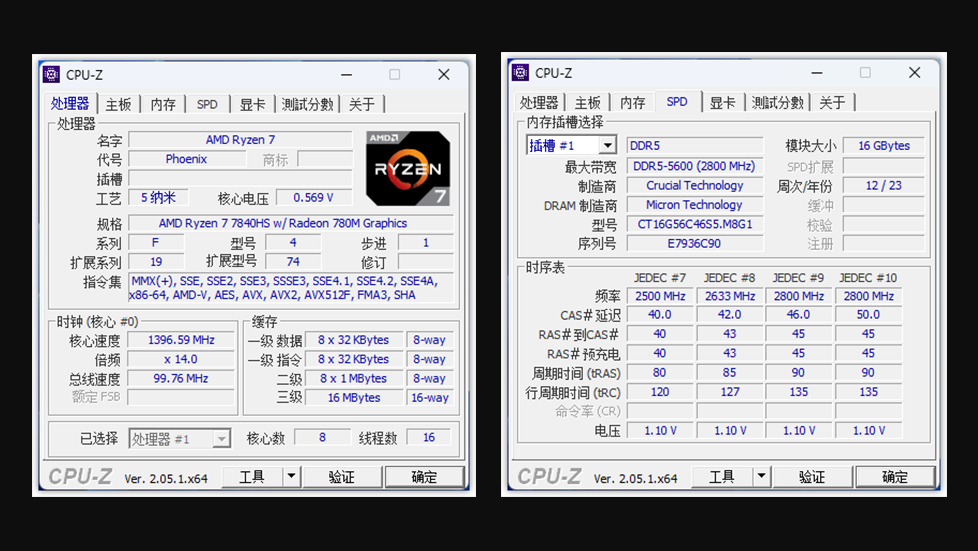Click the 16 GBytes module size value
978x551 pixels.
coord(884,145)
